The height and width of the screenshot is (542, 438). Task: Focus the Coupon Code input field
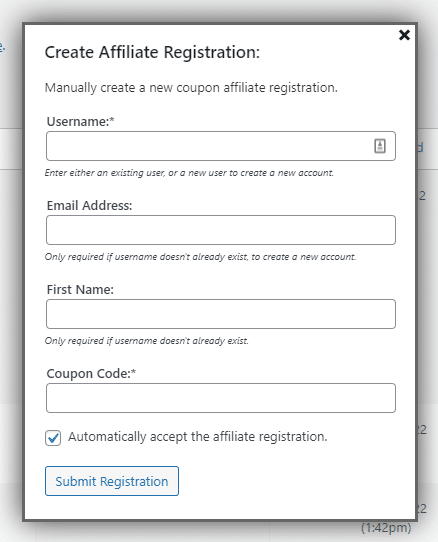tap(221, 398)
